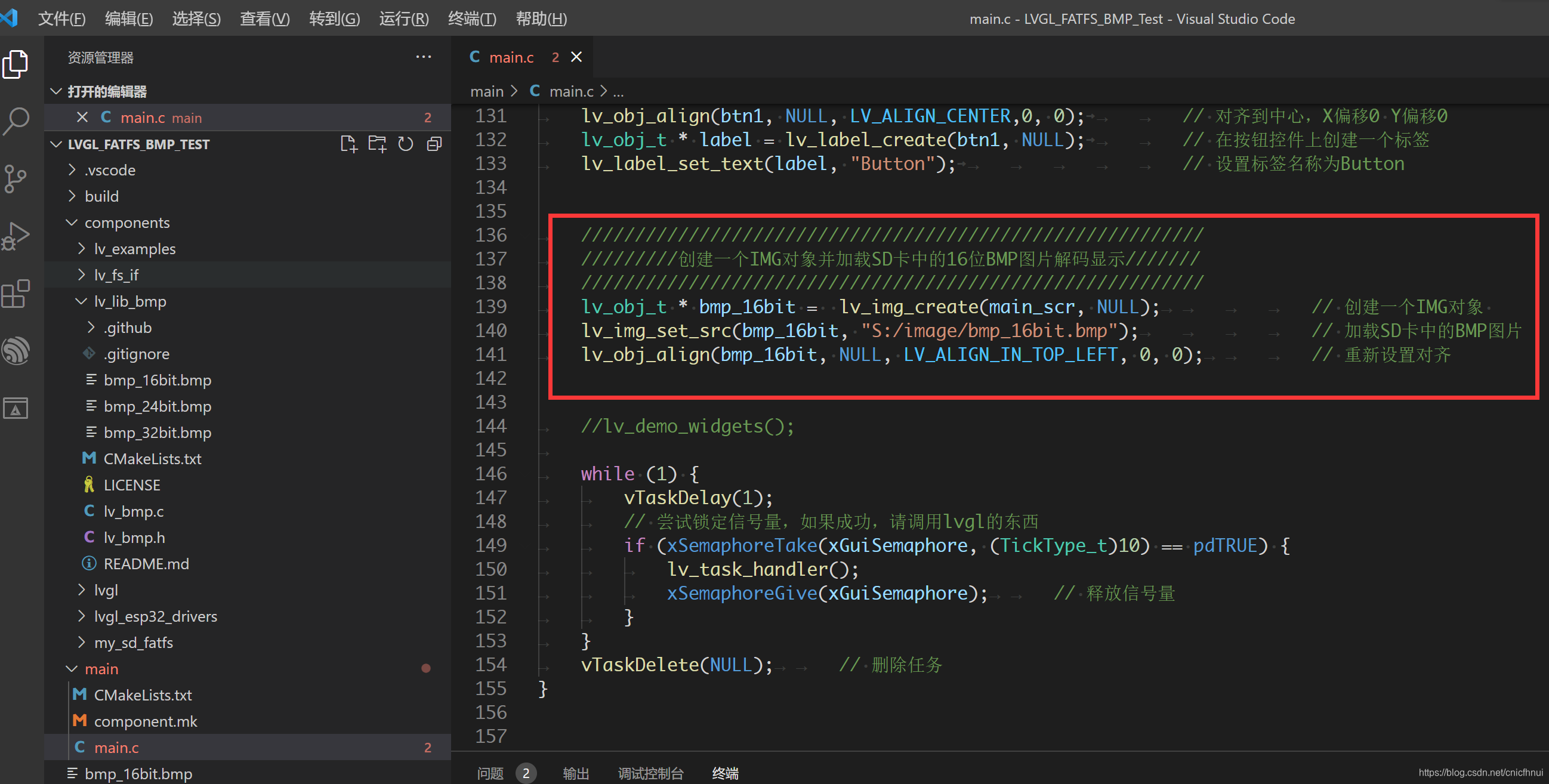Refresh the explorer file tree

tap(406, 144)
